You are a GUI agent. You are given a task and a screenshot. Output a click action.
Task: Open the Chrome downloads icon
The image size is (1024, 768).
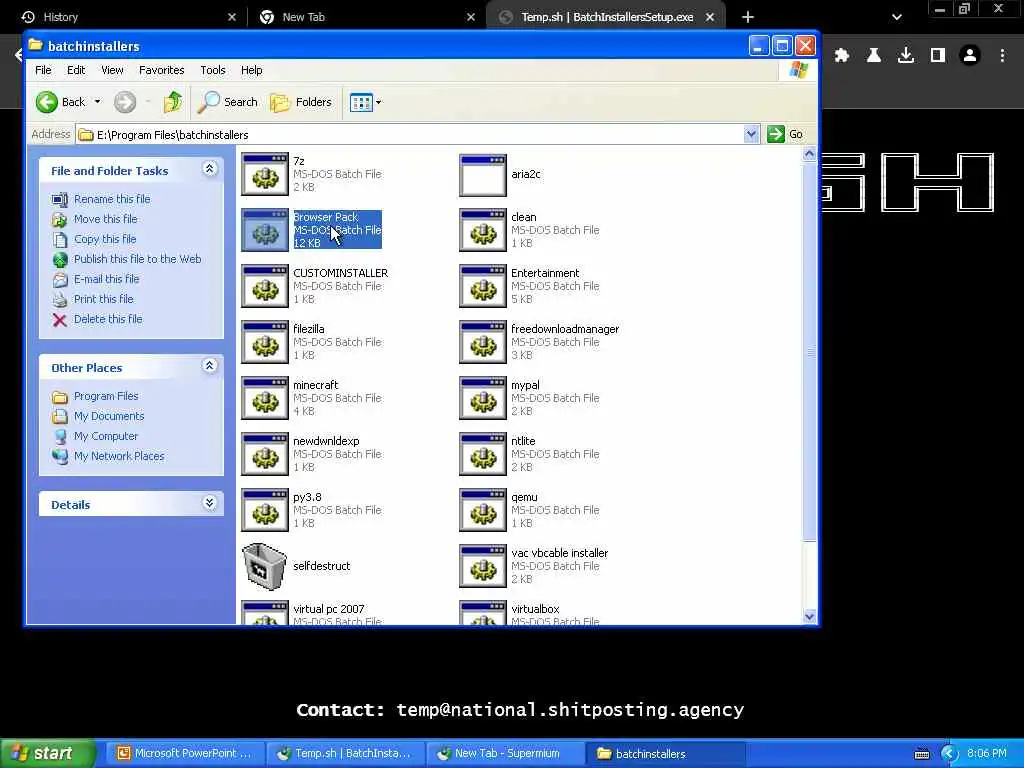point(906,56)
